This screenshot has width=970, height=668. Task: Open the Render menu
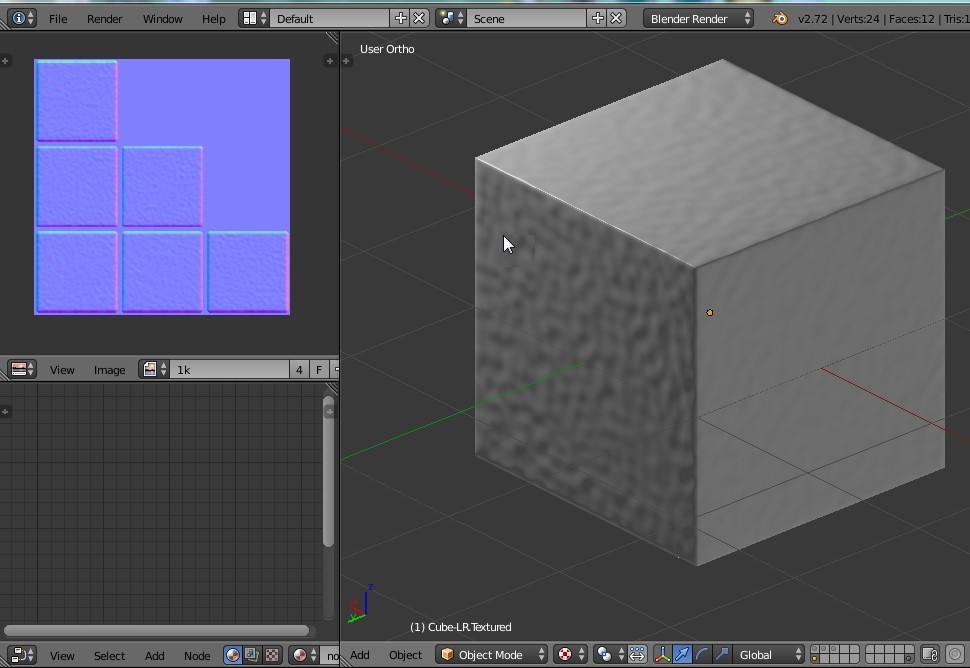click(x=104, y=18)
